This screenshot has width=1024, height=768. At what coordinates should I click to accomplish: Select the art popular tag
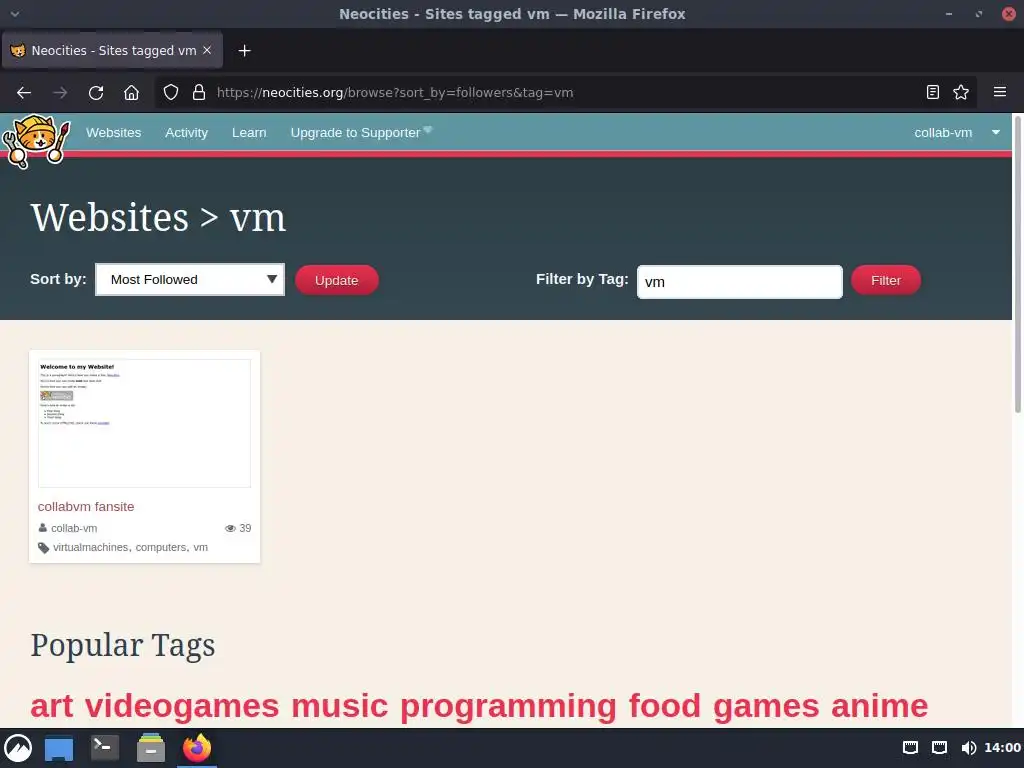[x=52, y=706]
